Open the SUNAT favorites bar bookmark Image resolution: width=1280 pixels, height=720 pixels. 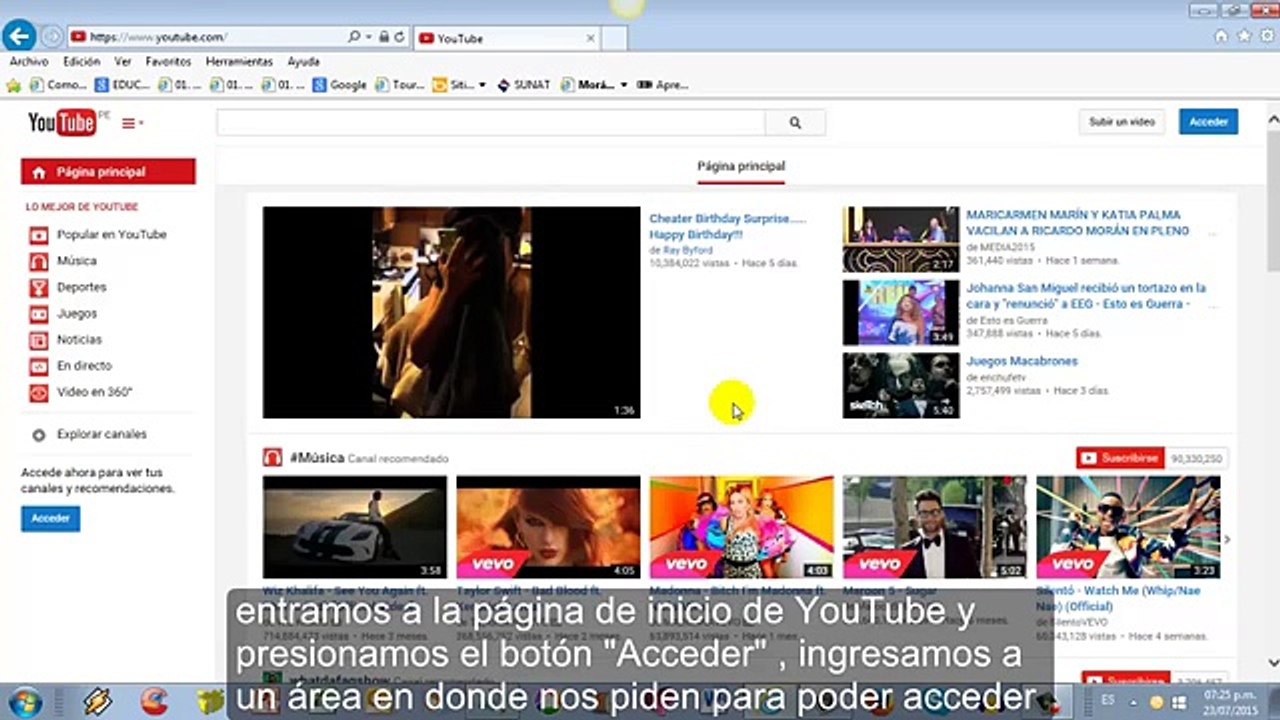click(524, 85)
